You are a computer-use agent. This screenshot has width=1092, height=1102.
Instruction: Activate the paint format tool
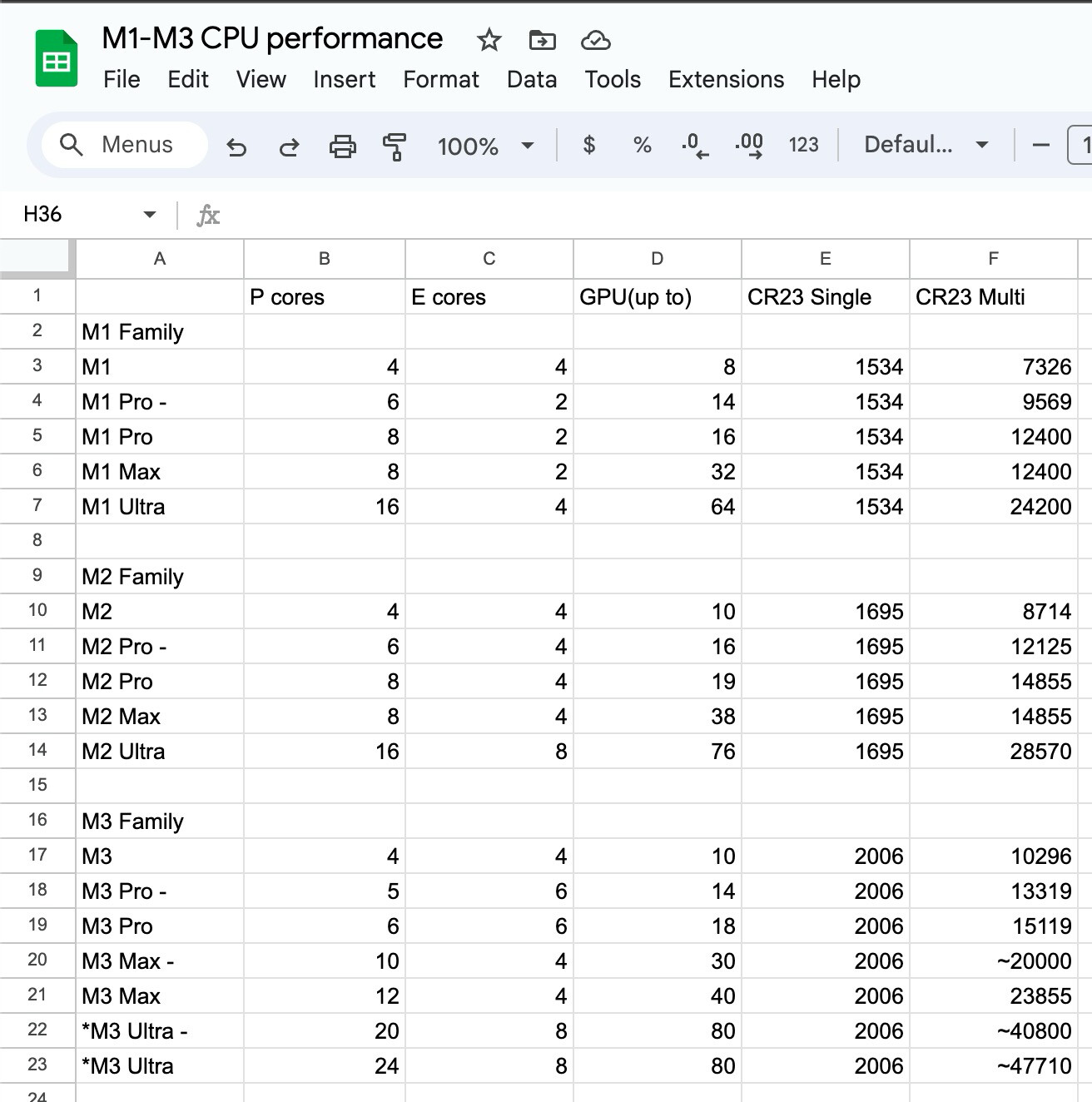click(395, 146)
